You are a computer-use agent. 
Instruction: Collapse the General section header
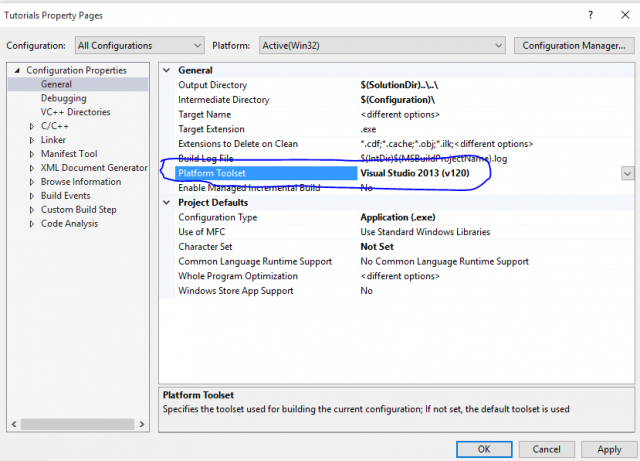(x=168, y=70)
